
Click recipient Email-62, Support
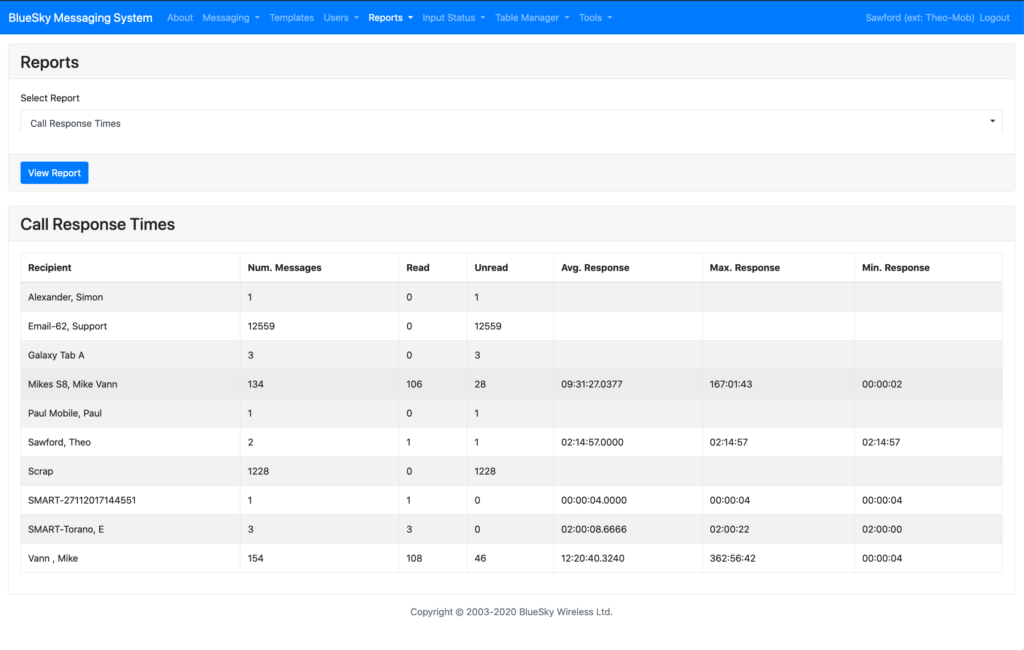pyautogui.click(x=67, y=326)
